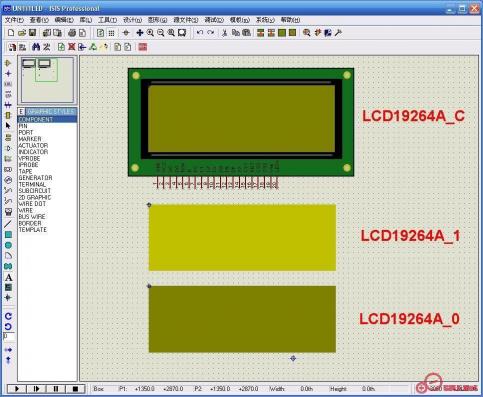Click the overview thumbnail of the sheet
This screenshot has height=397, width=483.
47,80
